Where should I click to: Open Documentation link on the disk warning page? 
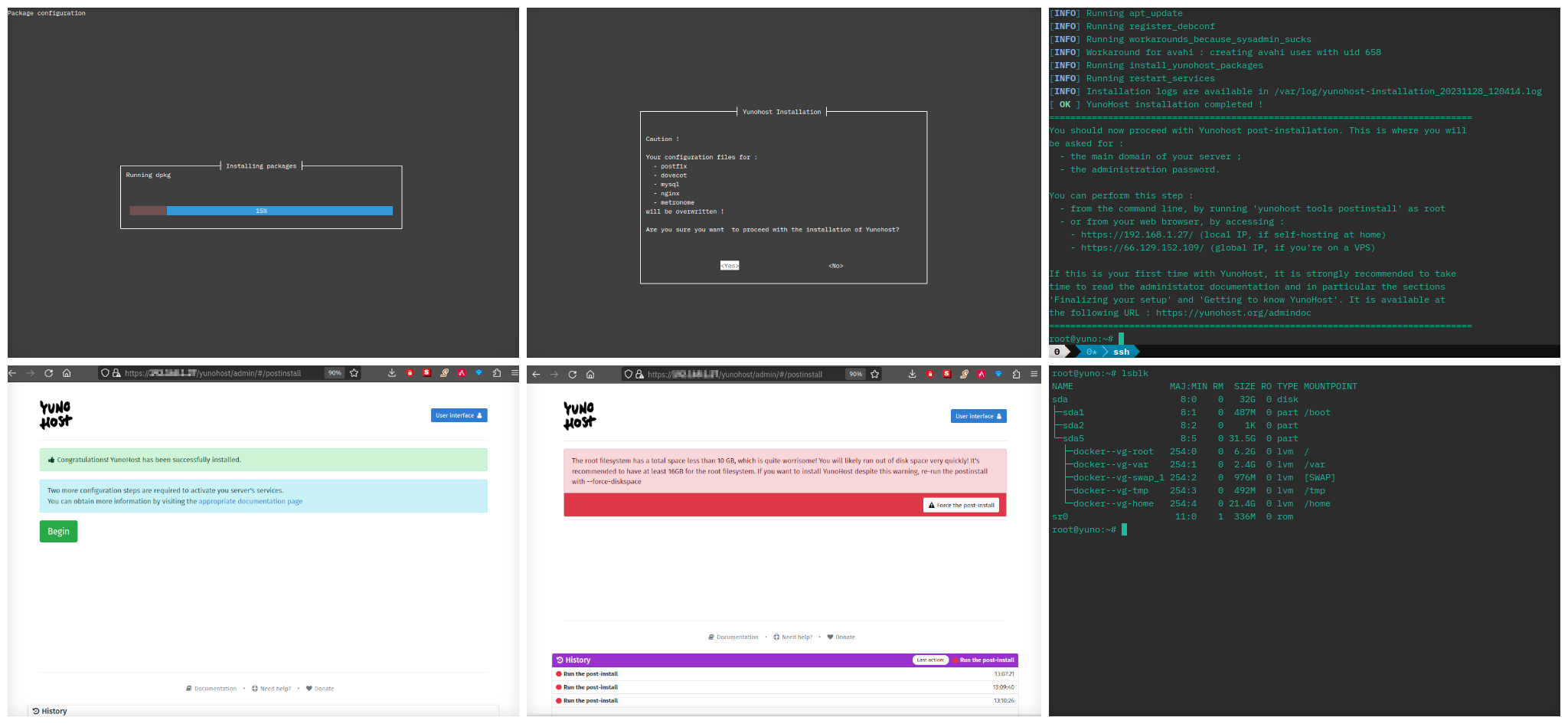pyautogui.click(x=733, y=637)
